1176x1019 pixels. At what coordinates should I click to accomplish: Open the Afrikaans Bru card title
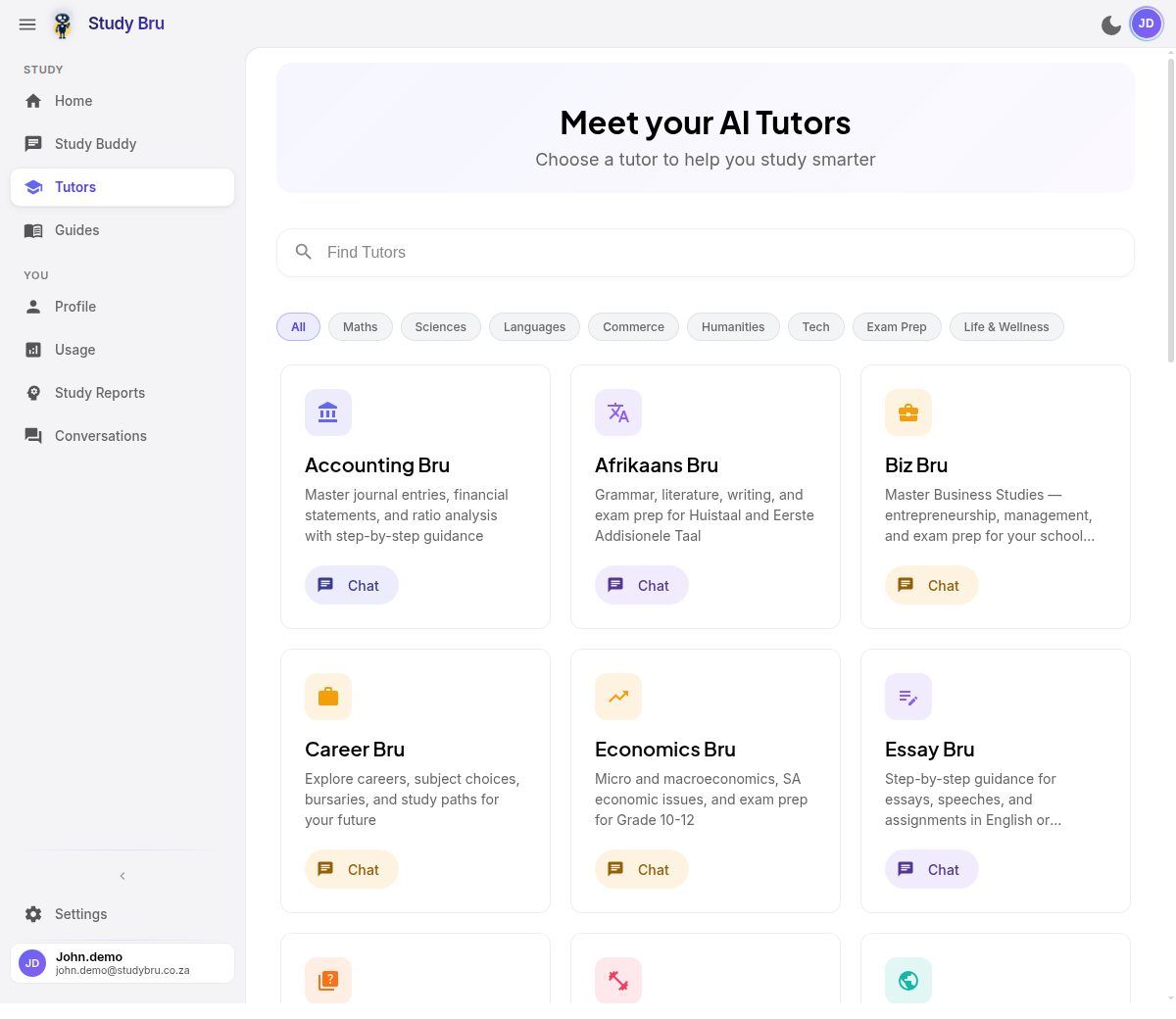point(657,465)
